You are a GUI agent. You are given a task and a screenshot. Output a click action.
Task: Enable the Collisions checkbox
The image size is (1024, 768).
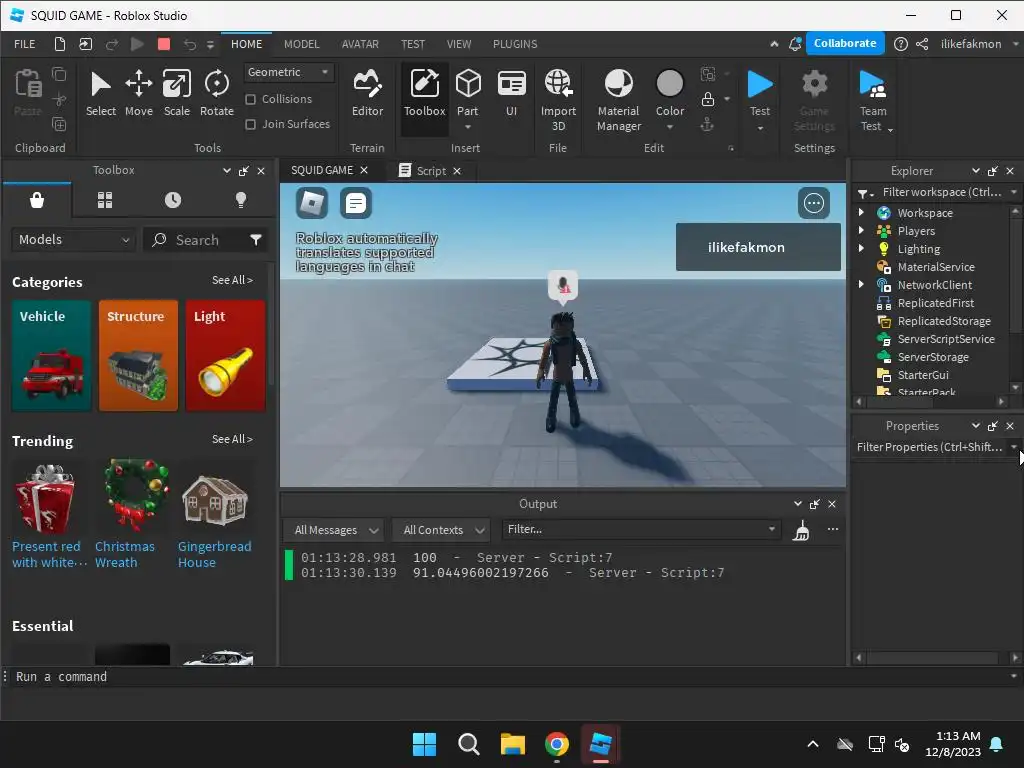pyautogui.click(x=250, y=99)
